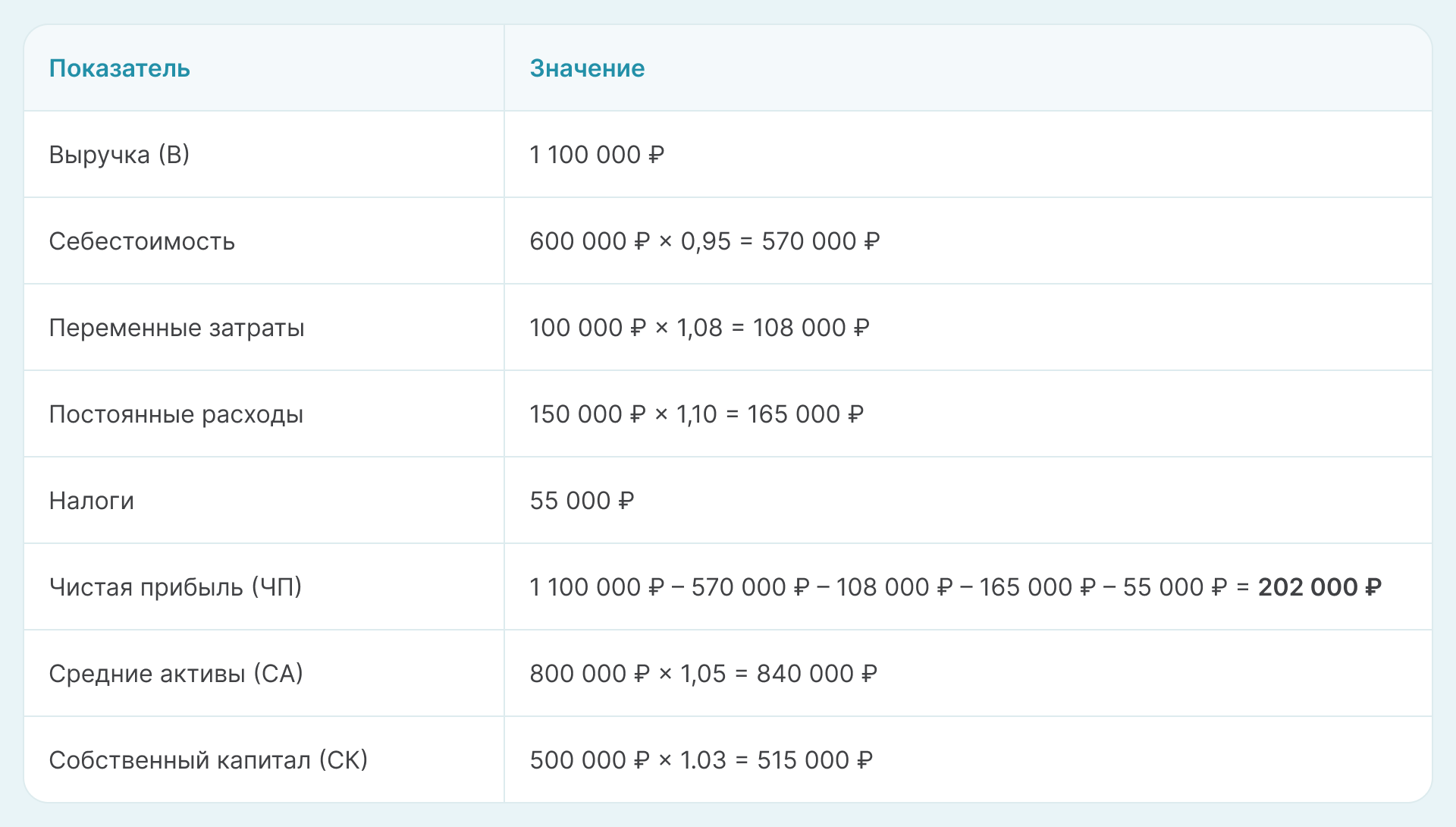Click the 108 000 ₽ result in Переменные затраты row
This screenshot has width=1456, height=827.
(x=811, y=328)
